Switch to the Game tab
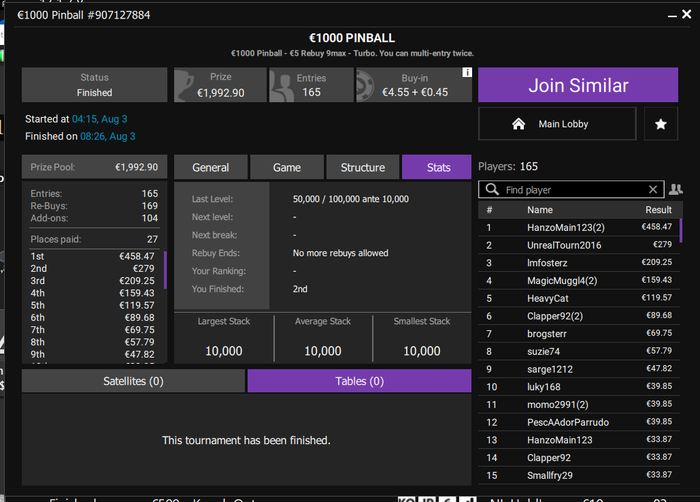The image size is (700, 502). pyautogui.click(x=287, y=167)
